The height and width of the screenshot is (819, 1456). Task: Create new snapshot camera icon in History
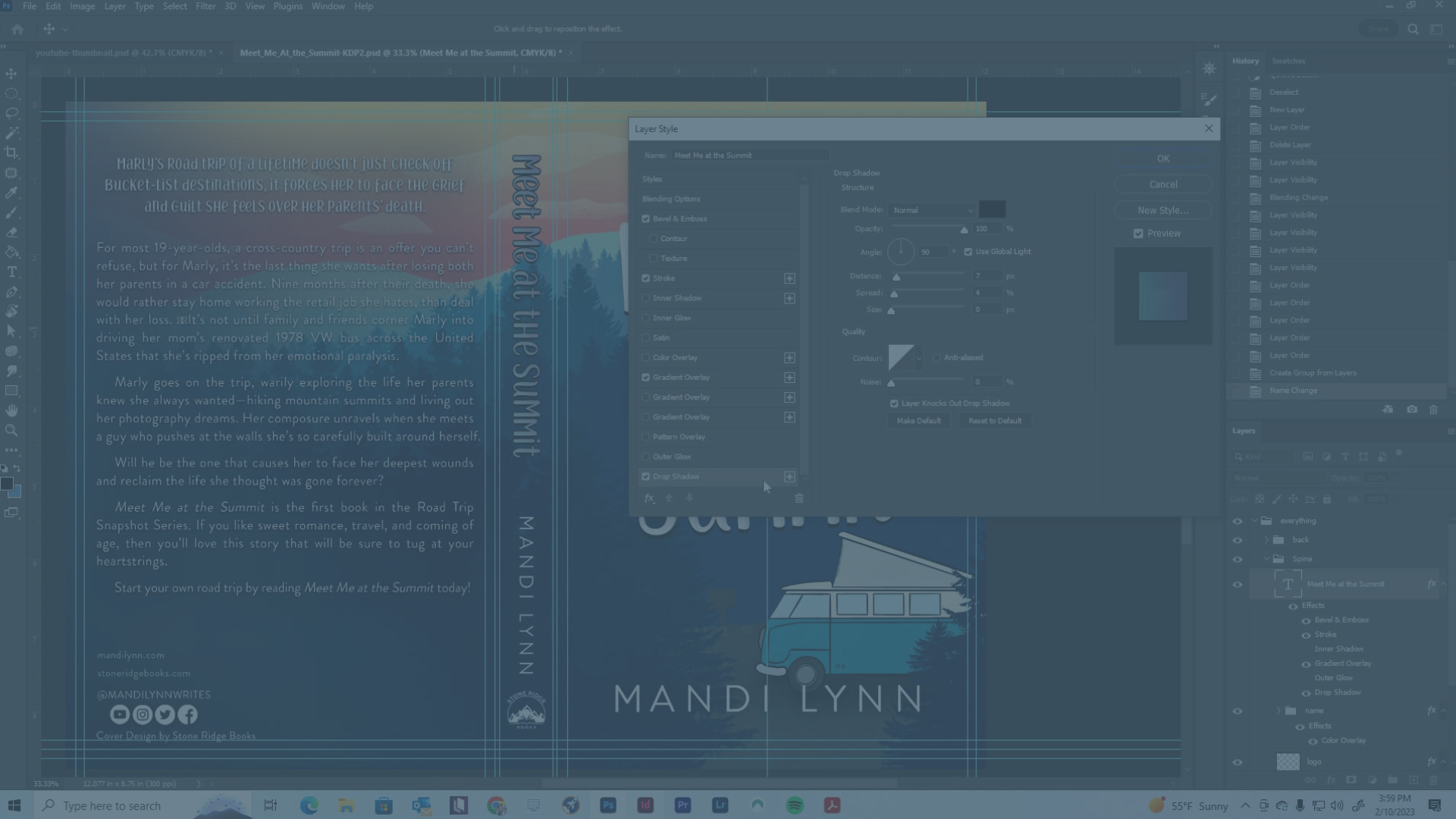[x=1411, y=409]
